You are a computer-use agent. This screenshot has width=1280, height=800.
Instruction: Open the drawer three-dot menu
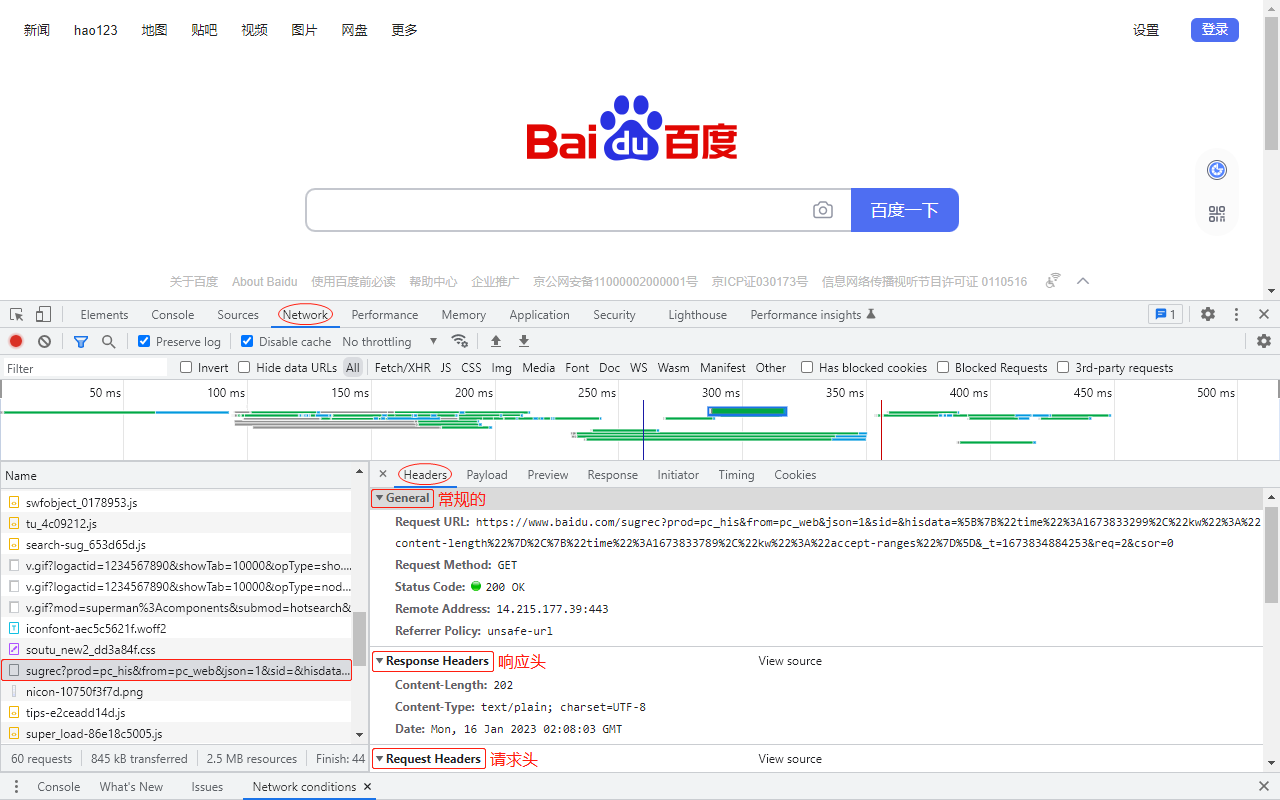point(16,787)
